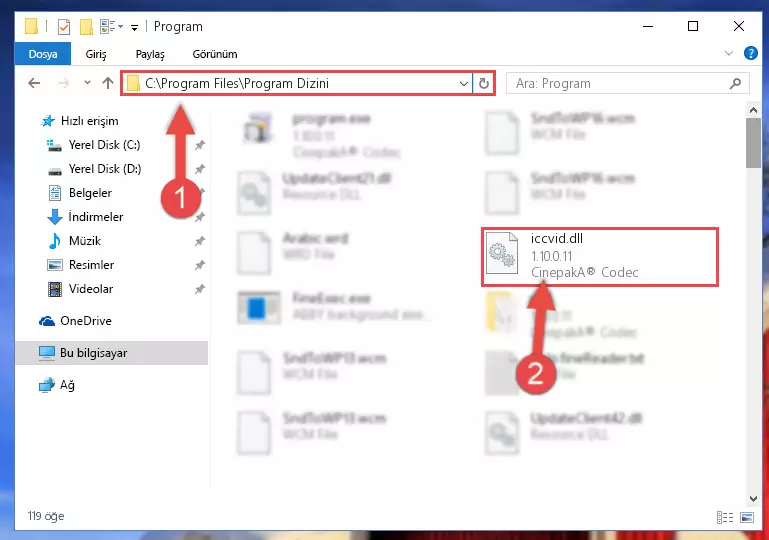Switch to the Görünüm ribbon tab
This screenshot has height=540, width=769.
click(215, 54)
